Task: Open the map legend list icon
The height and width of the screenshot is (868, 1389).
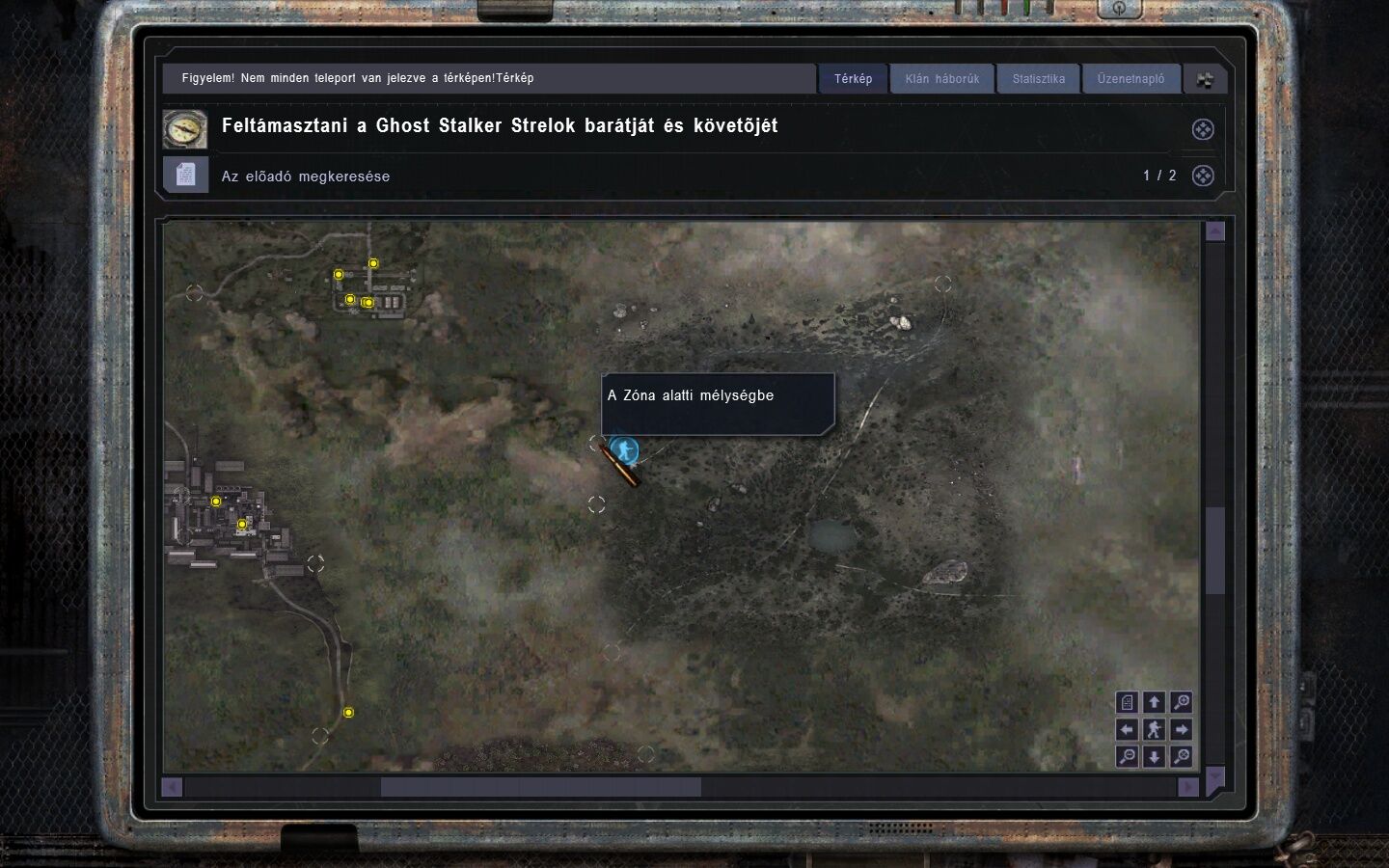Action: 1127,702
